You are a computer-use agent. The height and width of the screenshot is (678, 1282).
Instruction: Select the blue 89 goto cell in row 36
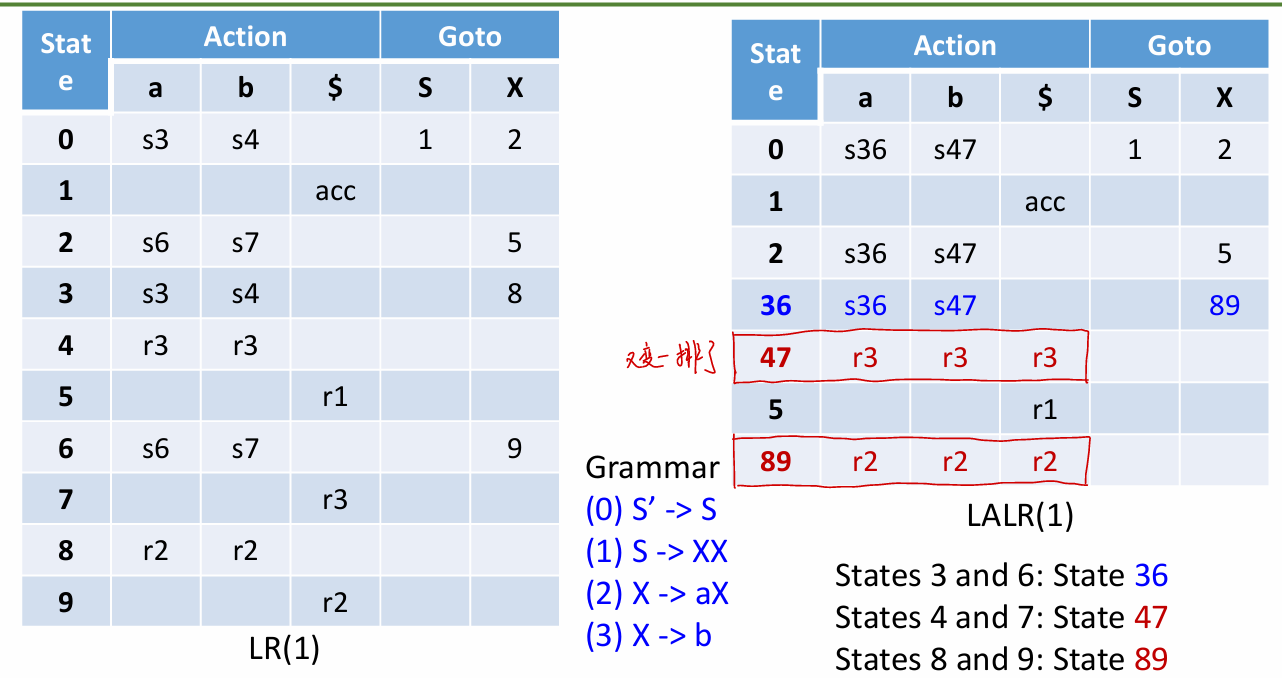(x=1224, y=305)
